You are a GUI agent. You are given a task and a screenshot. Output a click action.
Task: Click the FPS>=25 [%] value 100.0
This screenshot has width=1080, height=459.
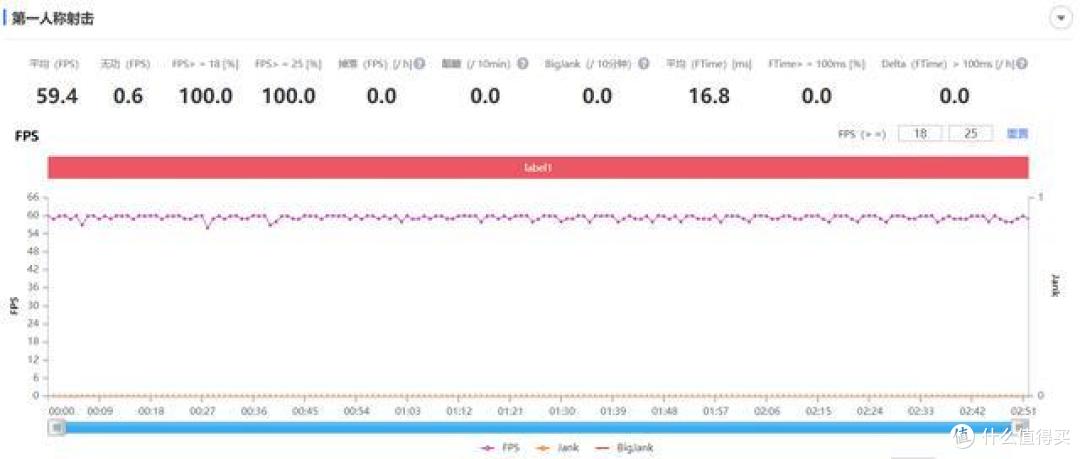point(289,96)
